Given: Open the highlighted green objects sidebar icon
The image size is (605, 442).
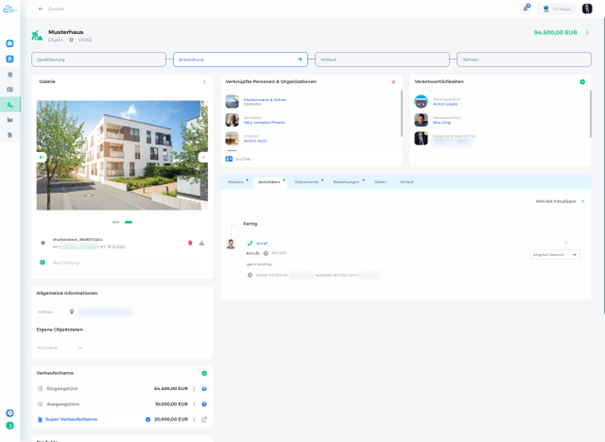Looking at the screenshot, I should (x=10, y=105).
